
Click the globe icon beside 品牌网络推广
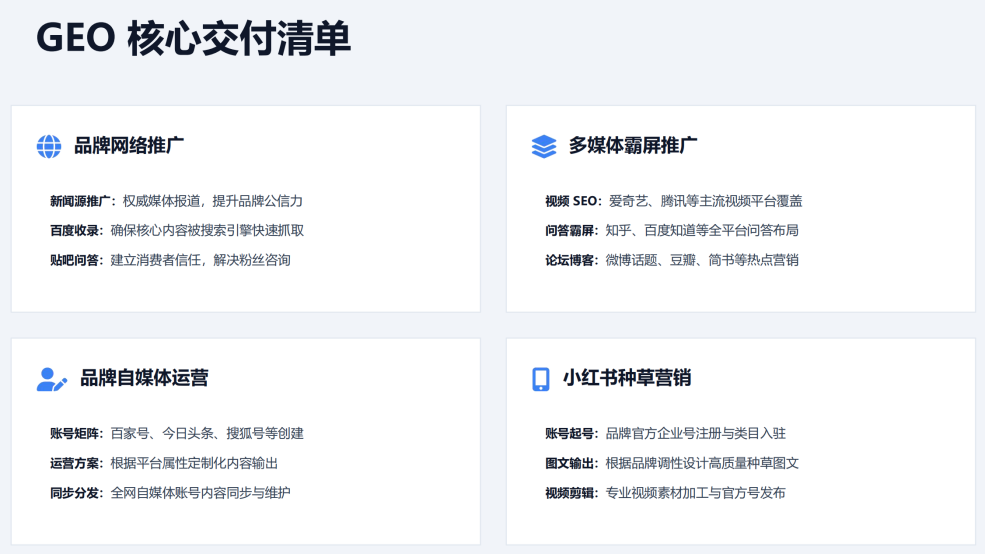click(x=49, y=146)
